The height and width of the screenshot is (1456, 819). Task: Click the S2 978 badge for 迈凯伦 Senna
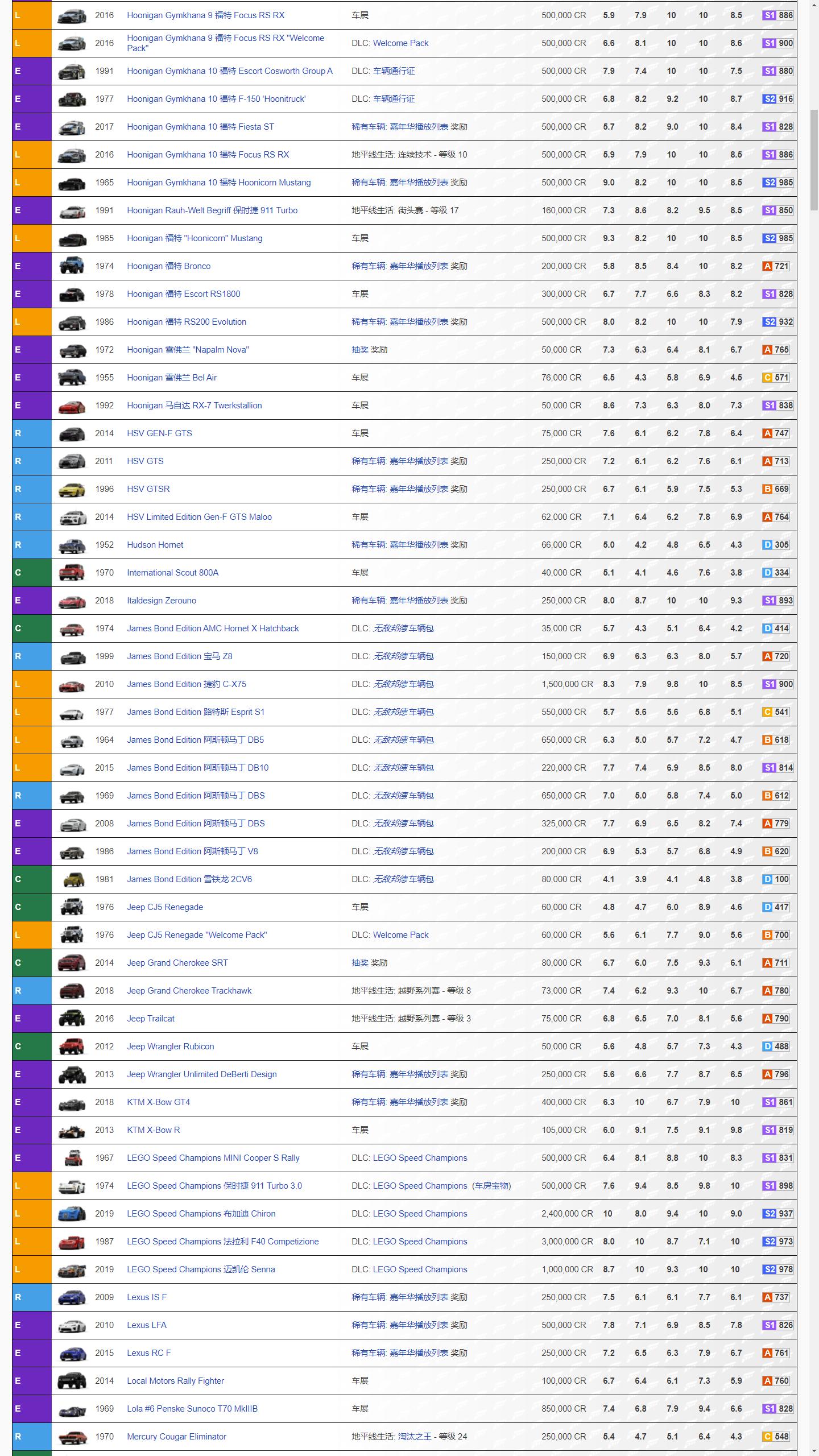[x=777, y=1269]
